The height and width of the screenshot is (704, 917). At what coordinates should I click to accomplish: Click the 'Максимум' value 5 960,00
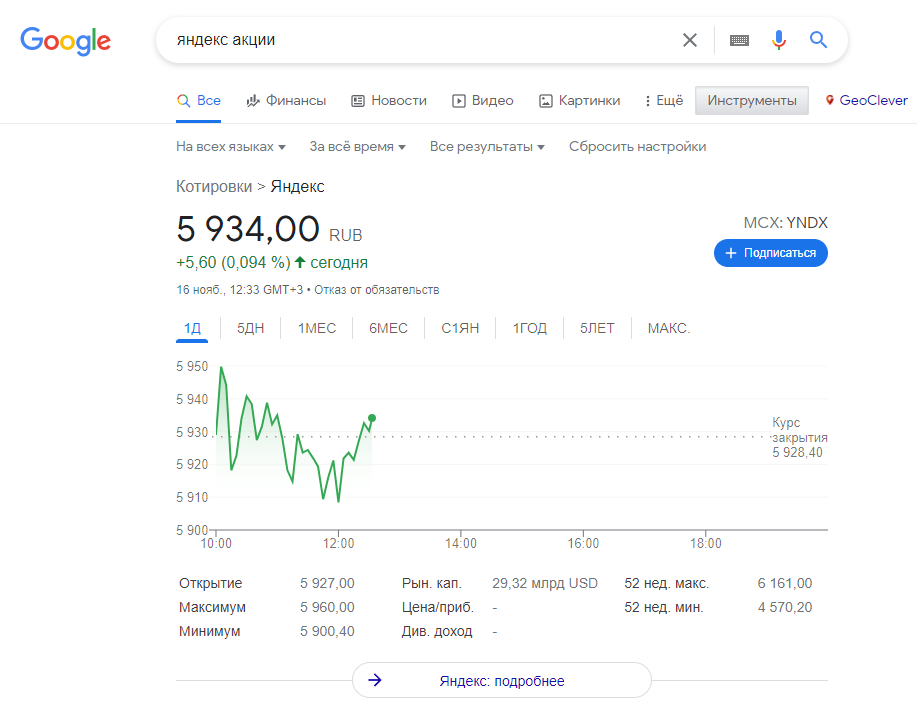328,607
